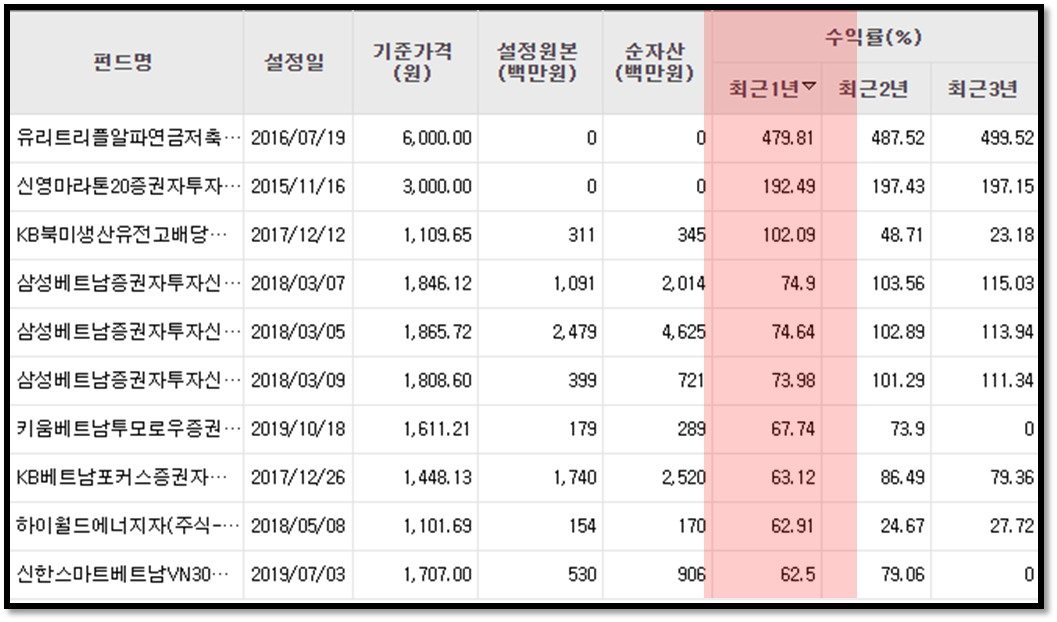
Task: Open the 삼성베트남증권자투자신… fund dated 2018/03/07
Action: (x=128, y=284)
